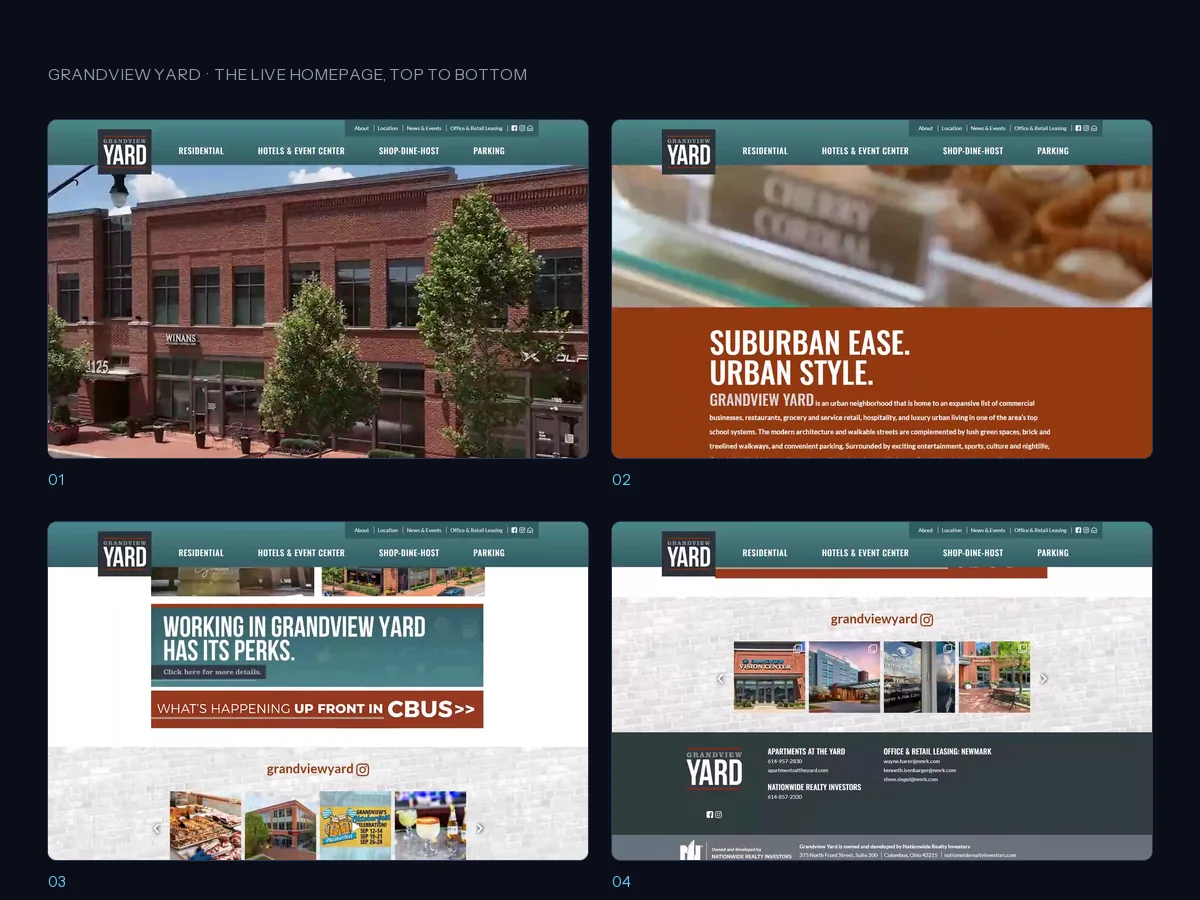Screen dimensions: 1200x900
Task: Open the brick patio bench thumbnail in screenshot 04
Action: [995, 677]
